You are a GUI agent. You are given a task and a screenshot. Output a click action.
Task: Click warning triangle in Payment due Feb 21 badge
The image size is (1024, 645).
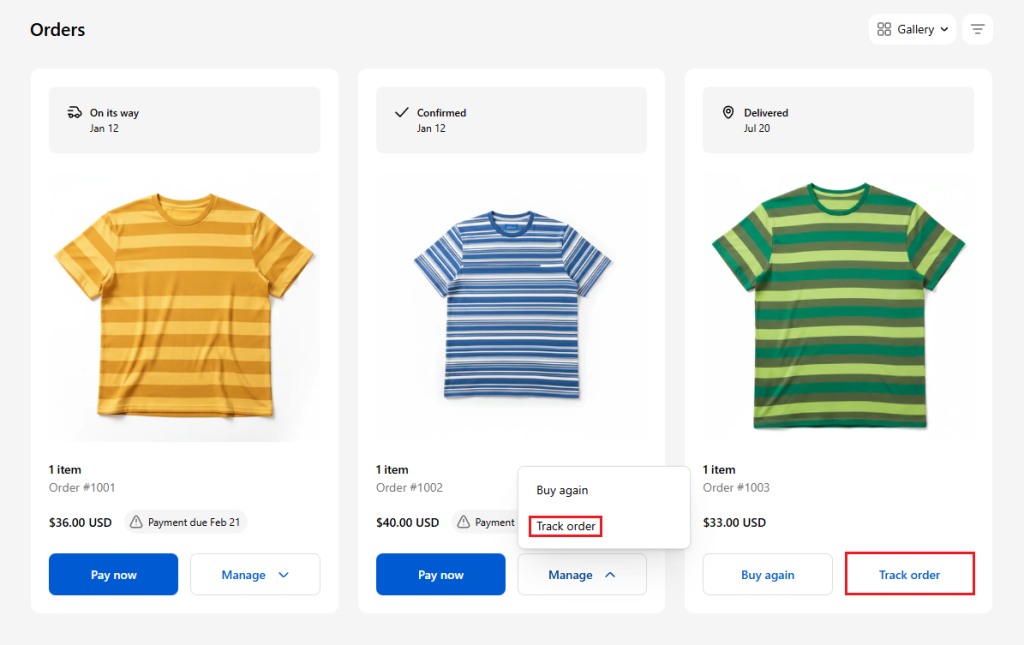[x=135, y=521]
